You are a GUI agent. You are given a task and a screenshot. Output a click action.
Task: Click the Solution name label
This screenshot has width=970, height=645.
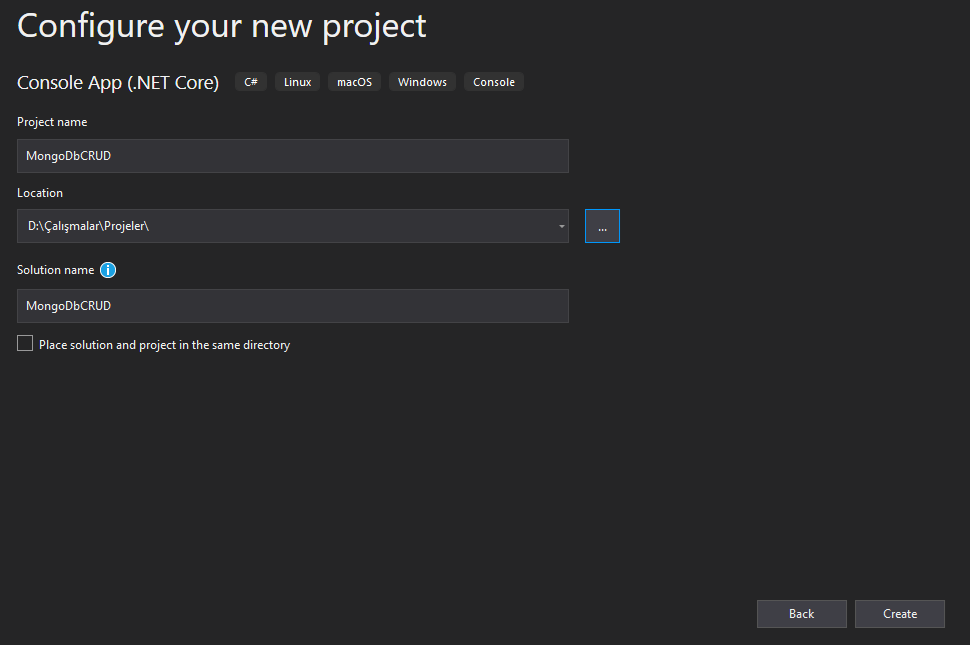(56, 270)
